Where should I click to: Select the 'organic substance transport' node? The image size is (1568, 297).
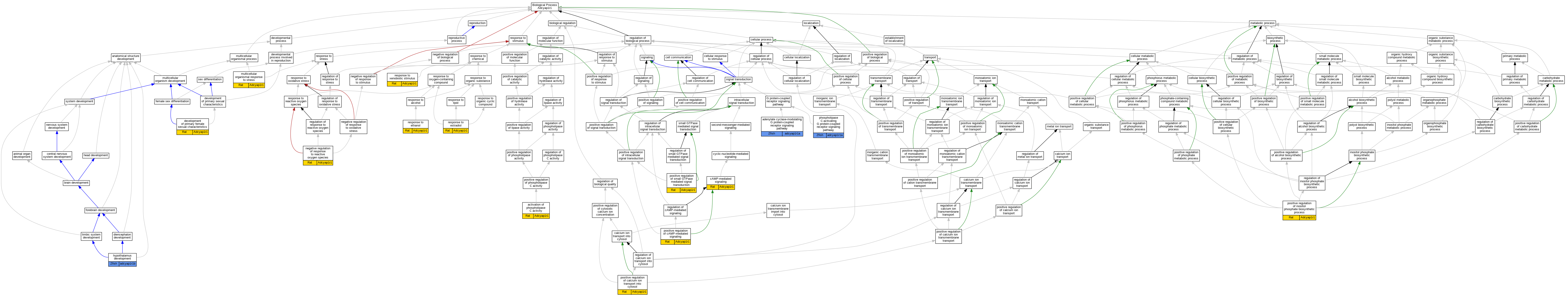point(1096,127)
